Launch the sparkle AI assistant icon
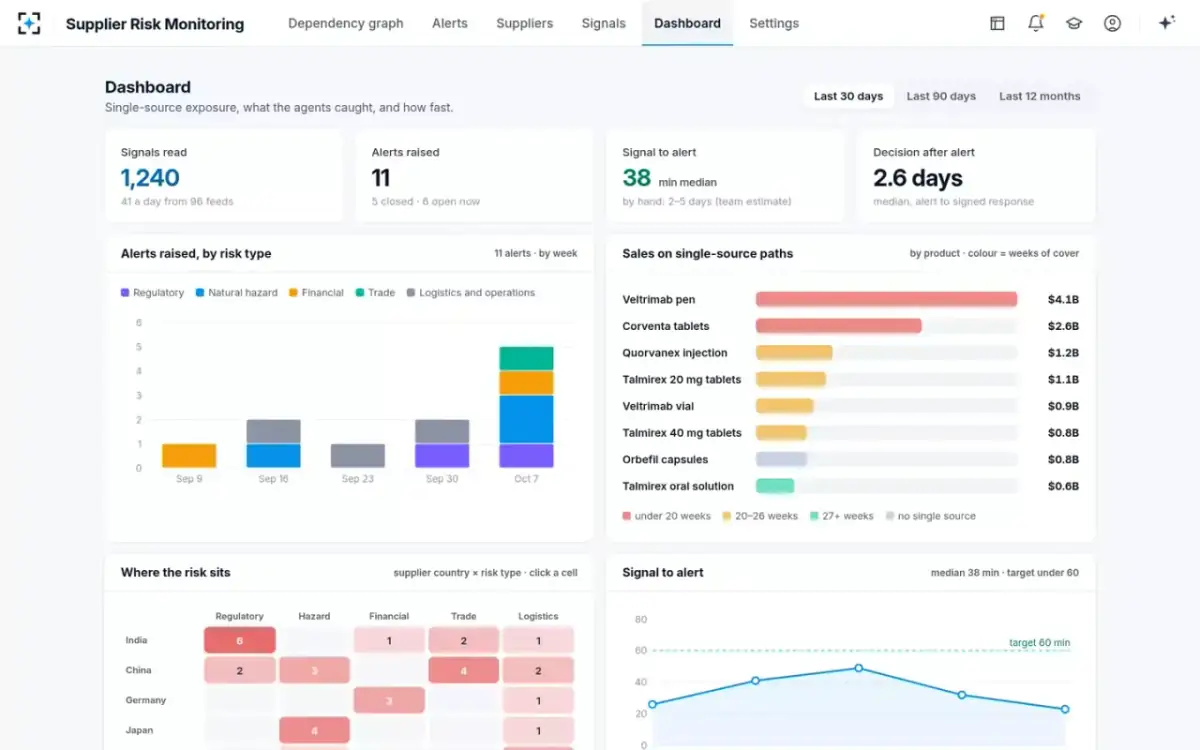 1166,23
